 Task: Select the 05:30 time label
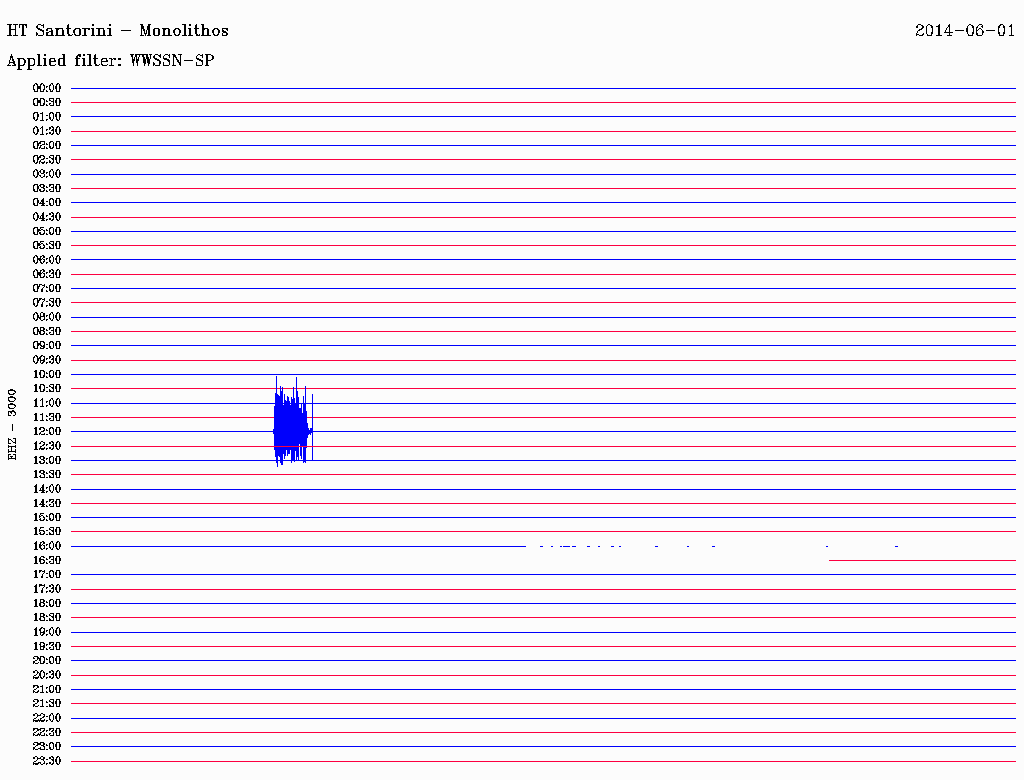47,246
